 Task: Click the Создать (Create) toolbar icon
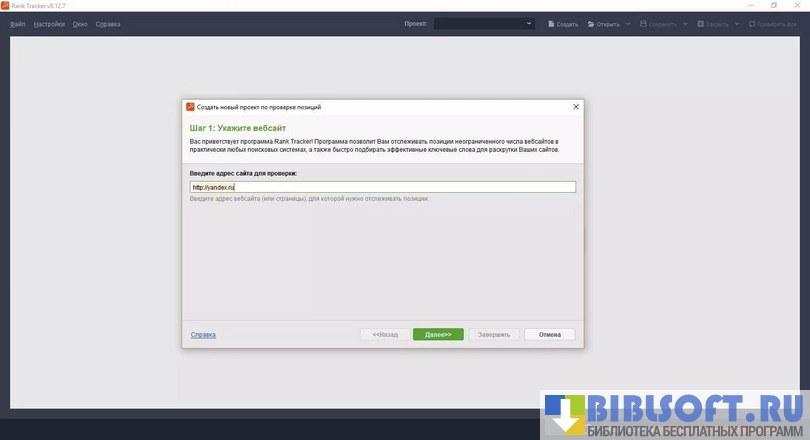click(551, 23)
